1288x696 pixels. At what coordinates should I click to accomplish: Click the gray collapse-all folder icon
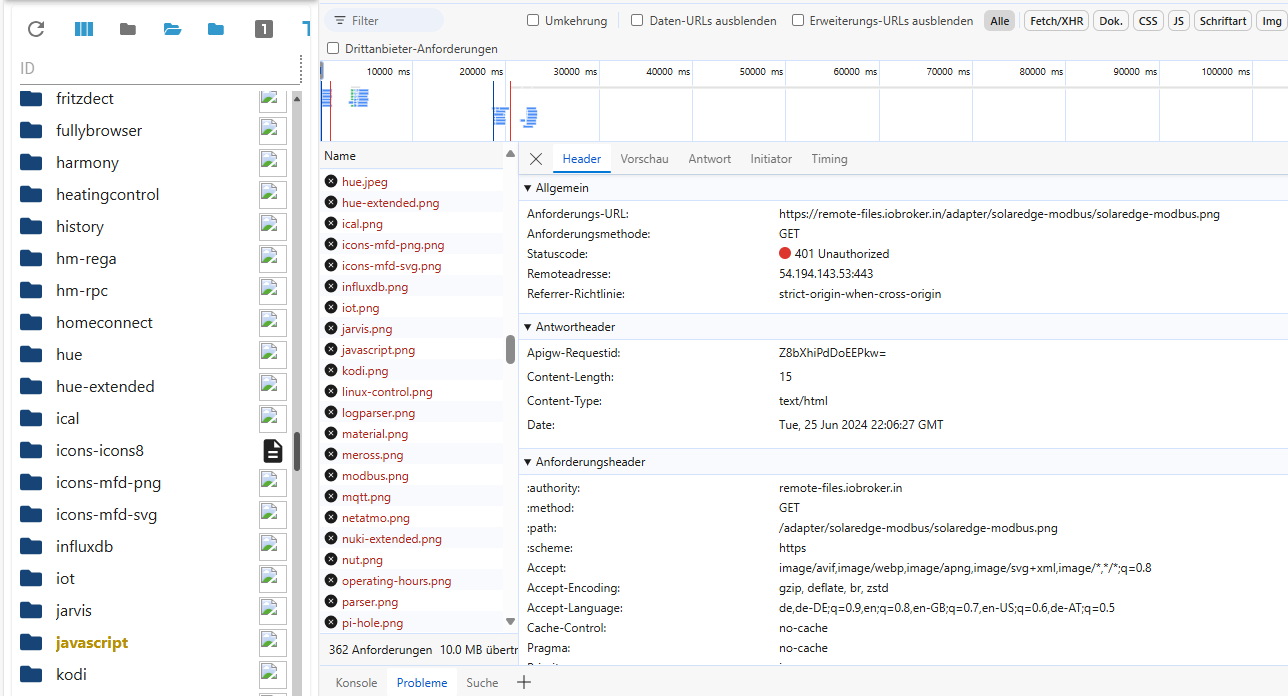click(128, 29)
